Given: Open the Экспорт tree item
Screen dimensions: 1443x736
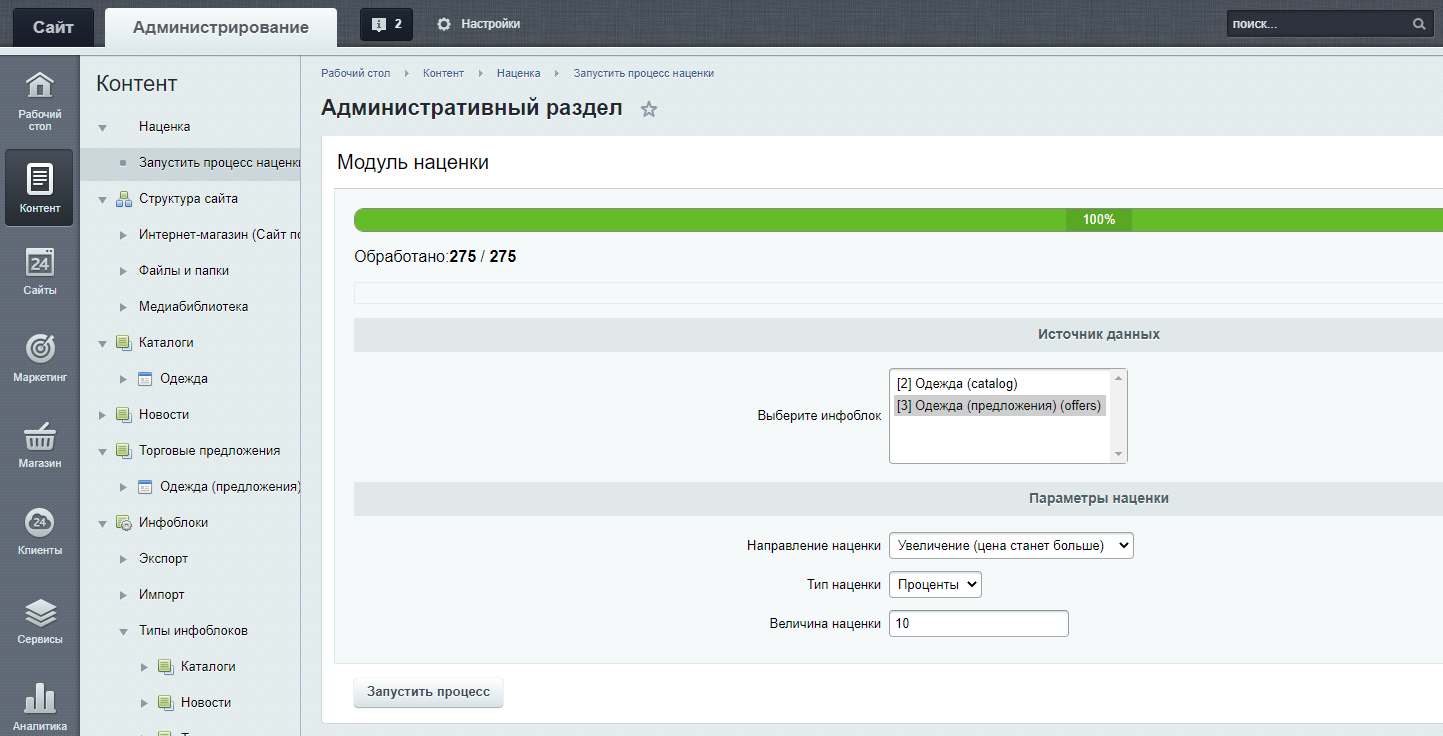Looking at the screenshot, I should [x=164, y=559].
